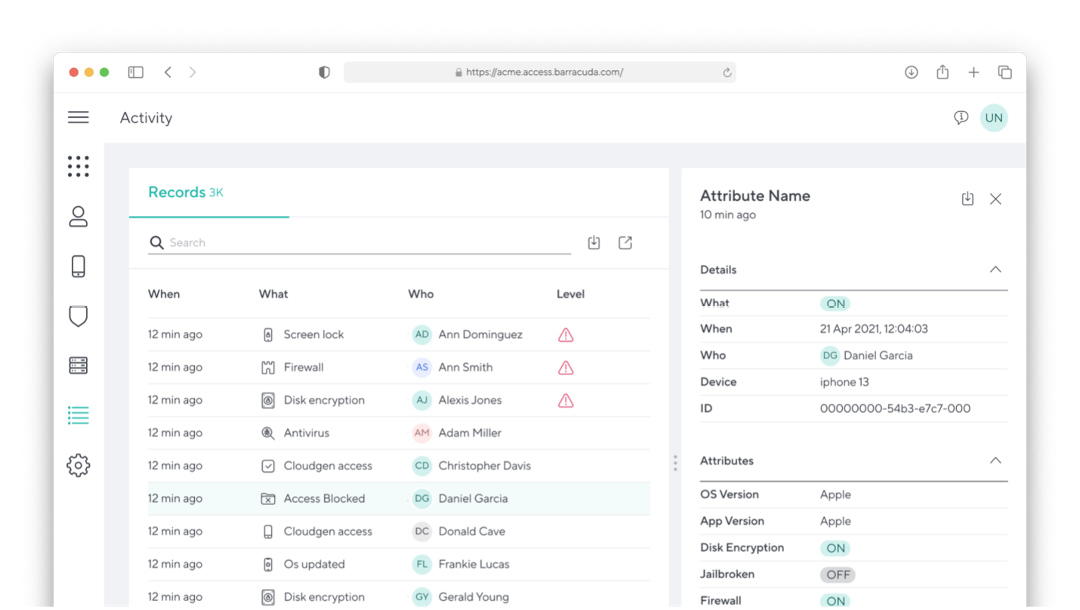Download records using icon beside search

point(594,243)
